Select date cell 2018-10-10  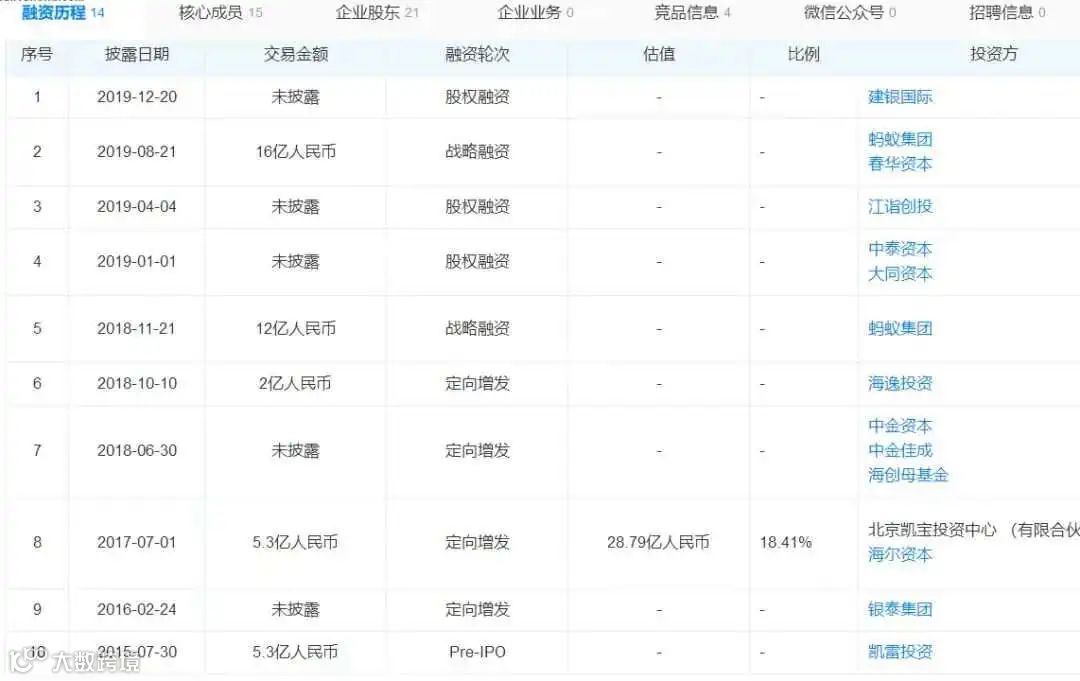[x=137, y=384]
